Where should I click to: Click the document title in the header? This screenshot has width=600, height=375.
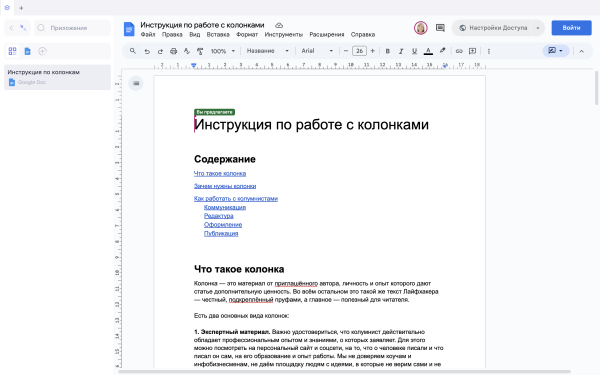202,25
